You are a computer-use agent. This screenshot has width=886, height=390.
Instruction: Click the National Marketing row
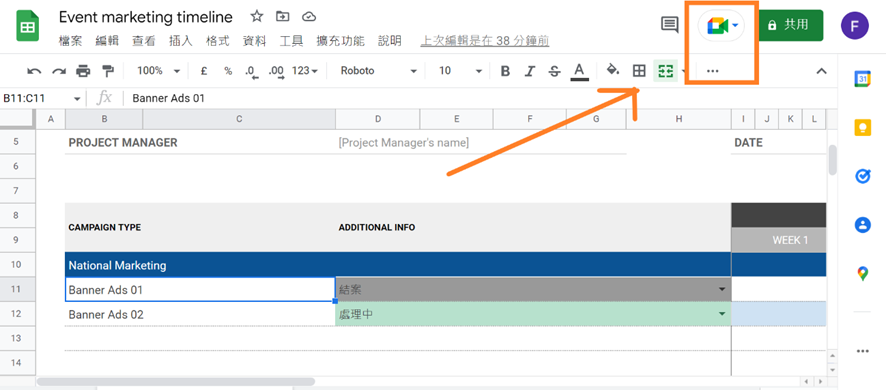coord(398,265)
